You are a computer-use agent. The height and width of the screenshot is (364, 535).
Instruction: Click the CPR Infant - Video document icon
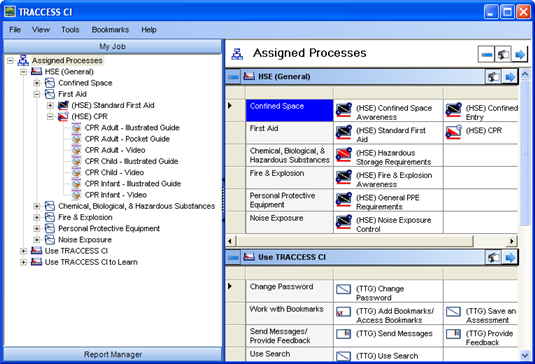(76, 195)
